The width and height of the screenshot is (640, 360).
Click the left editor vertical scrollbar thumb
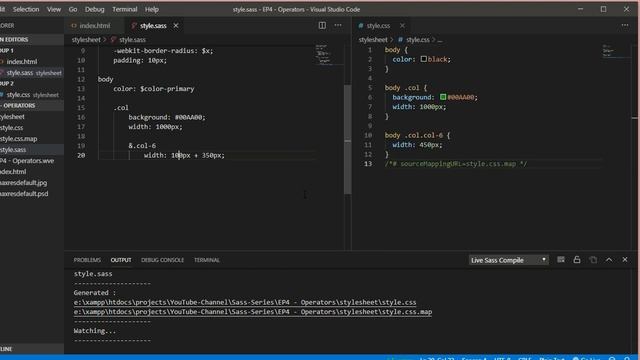(x=347, y=139)
